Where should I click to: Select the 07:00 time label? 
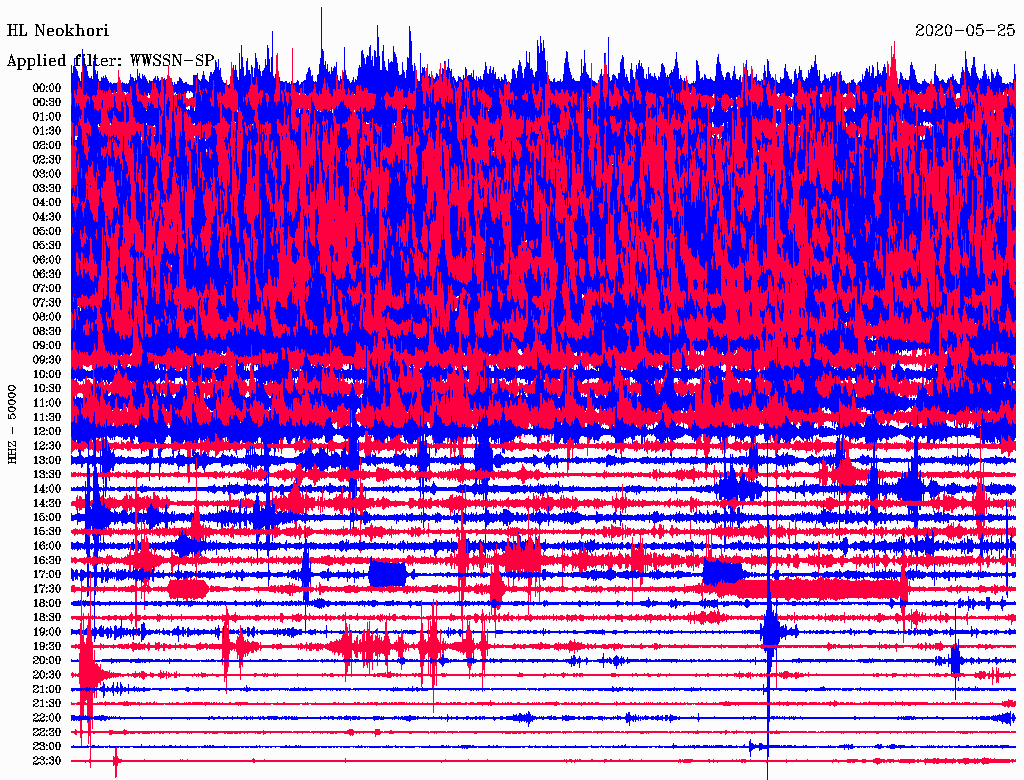(47, 288)
